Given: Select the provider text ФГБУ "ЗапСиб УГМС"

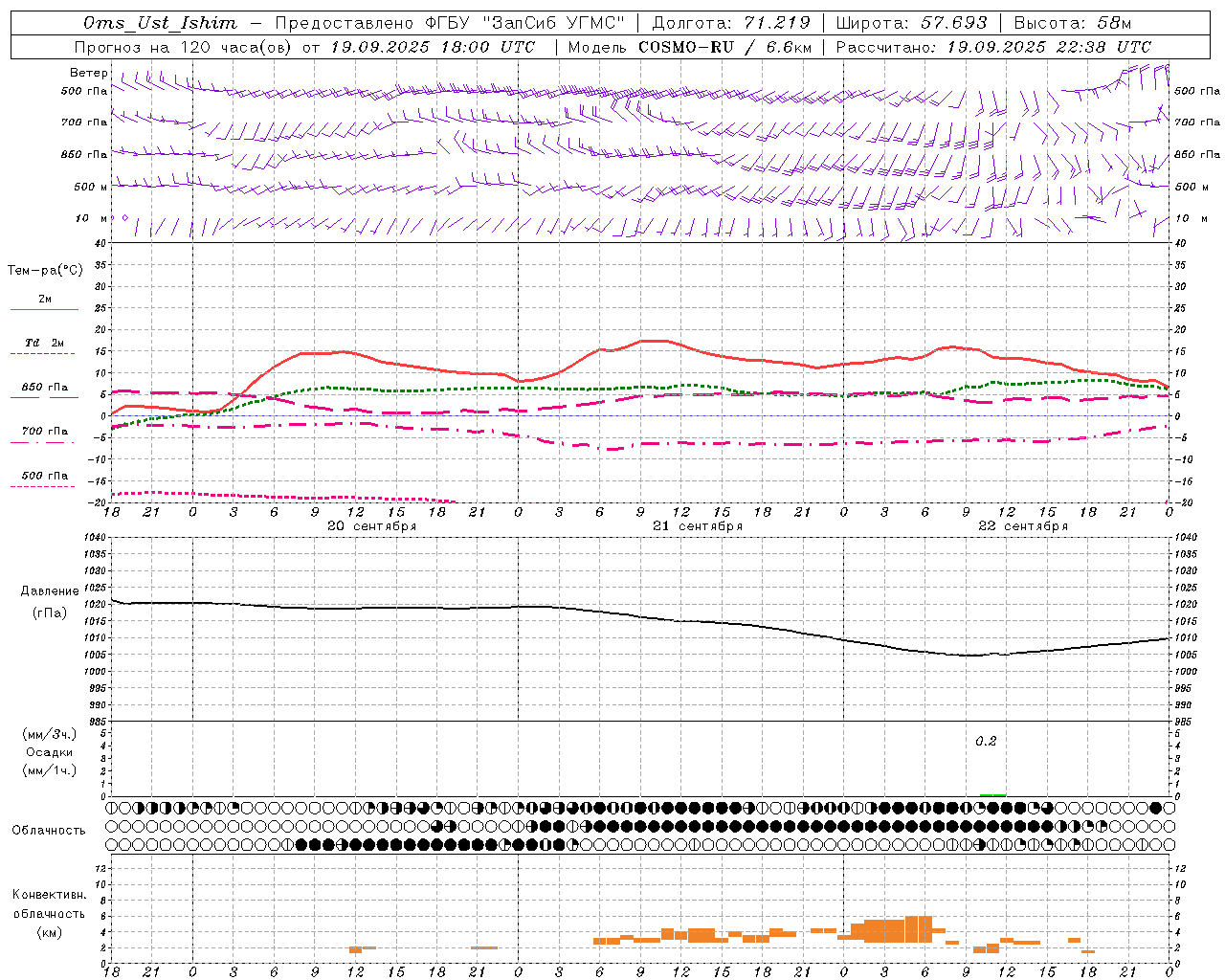Looking at the screenshot, I should [524, 23].
